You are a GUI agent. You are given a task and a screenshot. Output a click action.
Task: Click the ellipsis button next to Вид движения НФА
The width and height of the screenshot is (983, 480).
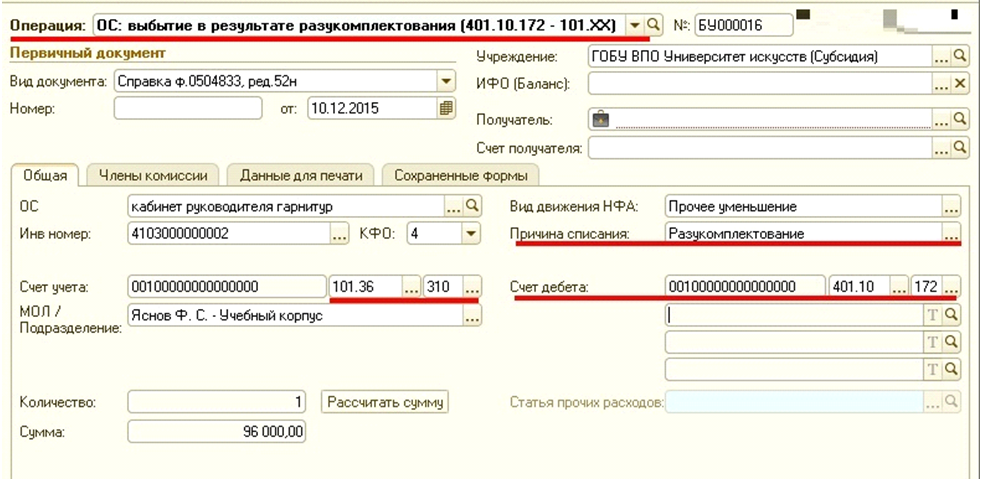coord(951,207)
